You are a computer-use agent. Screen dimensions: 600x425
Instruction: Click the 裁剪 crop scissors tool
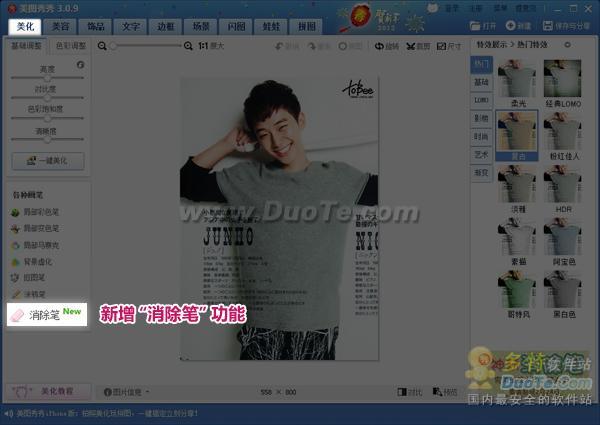point(418,46)
